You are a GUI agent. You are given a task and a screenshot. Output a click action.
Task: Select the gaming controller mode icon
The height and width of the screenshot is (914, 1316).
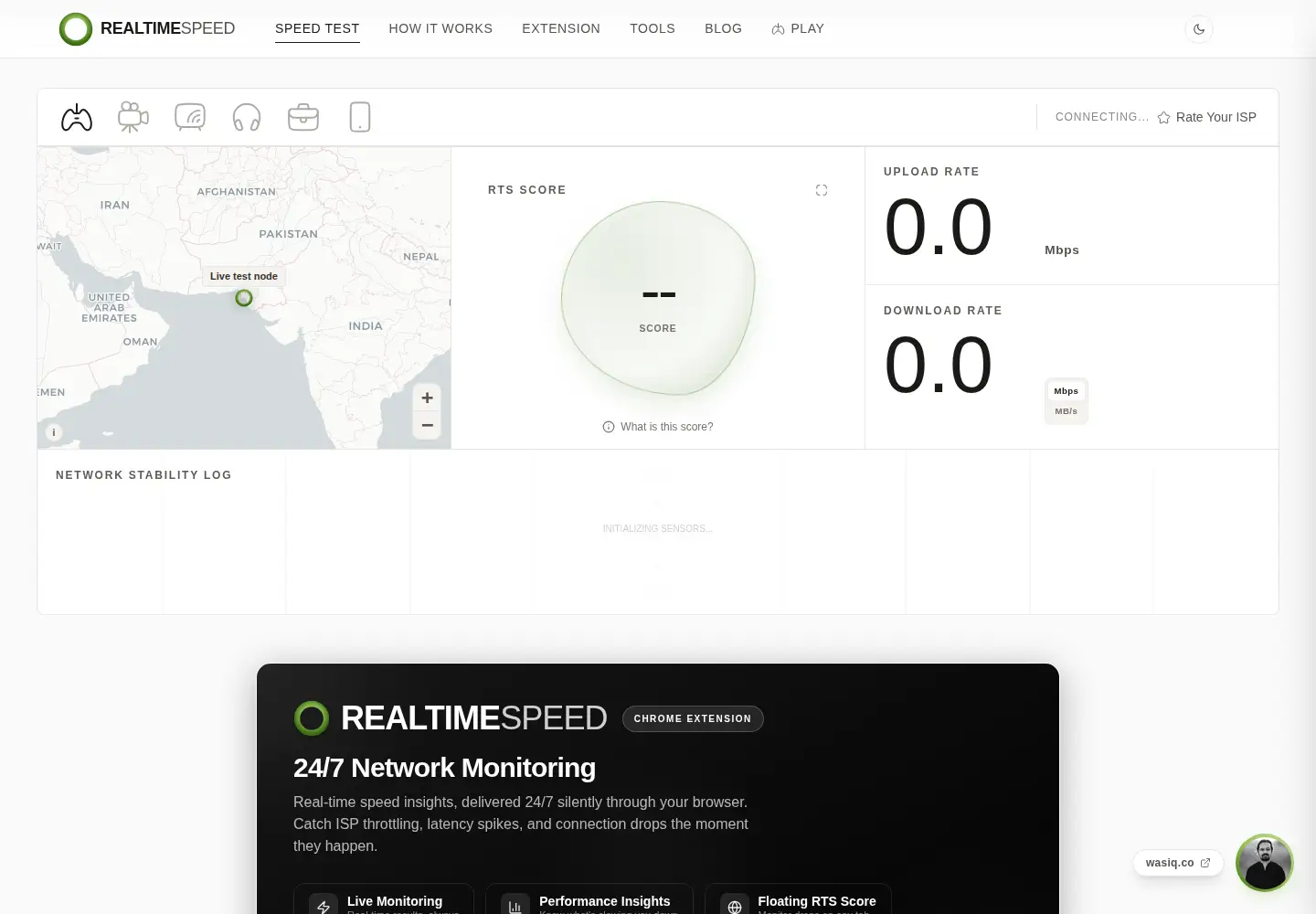click(x=77, y=117)
